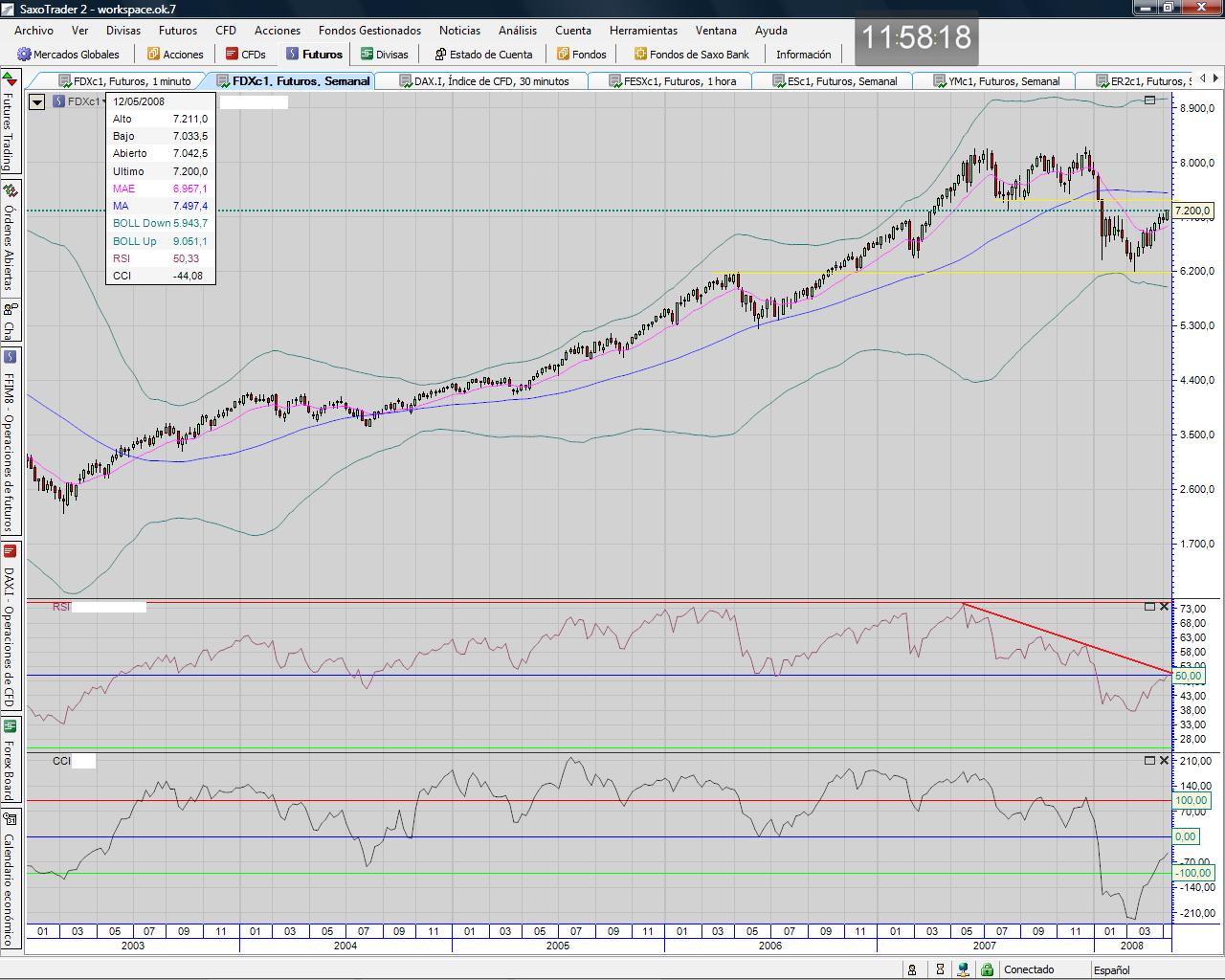Open the Herramientas menu
The height and width of the screenshot is (980, 1225).
click(643, 31)
